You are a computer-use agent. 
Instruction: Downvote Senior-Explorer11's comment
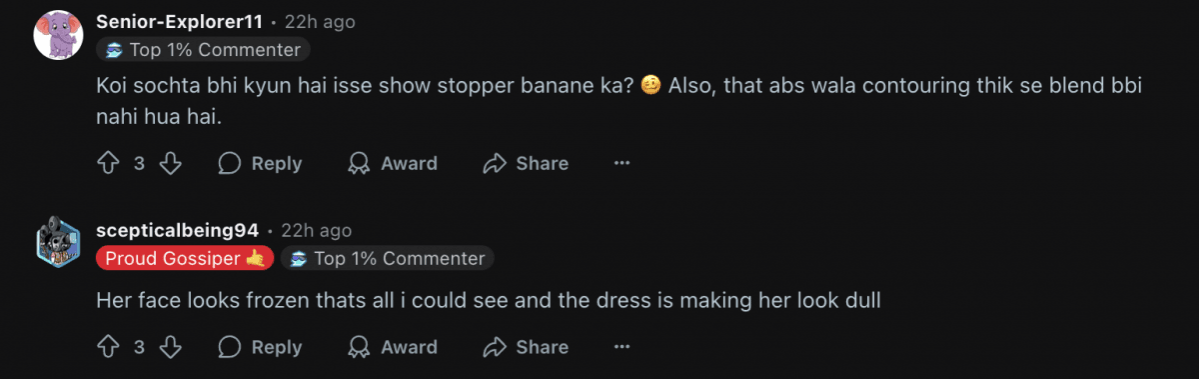coord(170,163)
